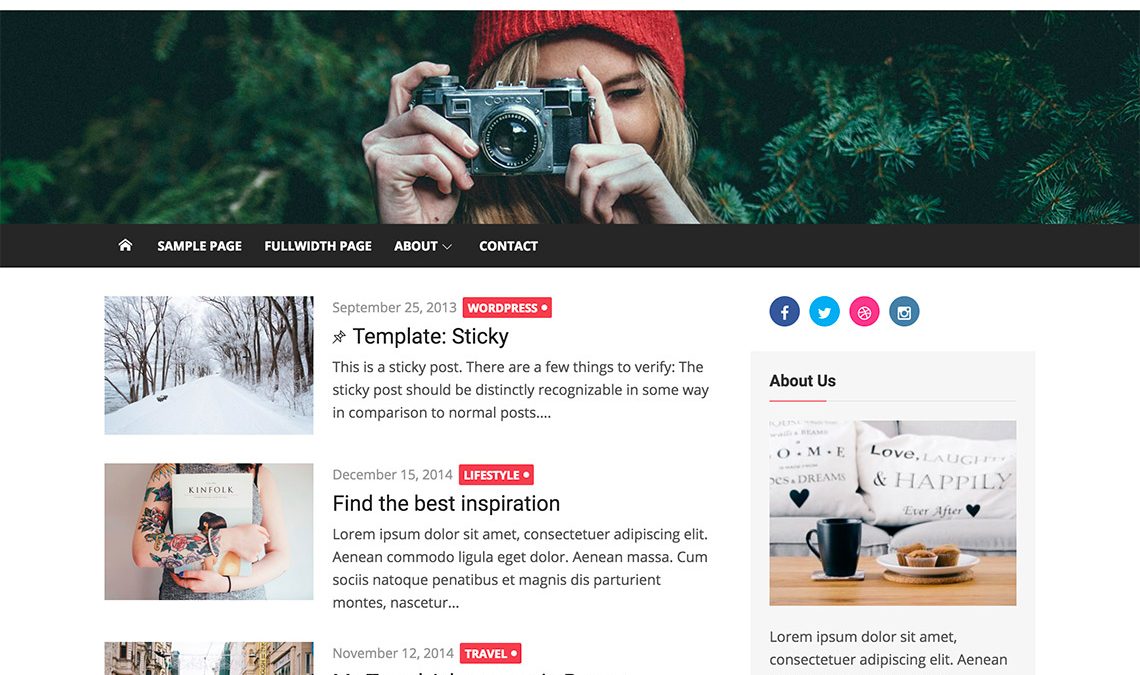The width and height of the screenshot is (1140, 675).
Task: Click the header photo of woman with camera
Action: [x=570, y=117]
